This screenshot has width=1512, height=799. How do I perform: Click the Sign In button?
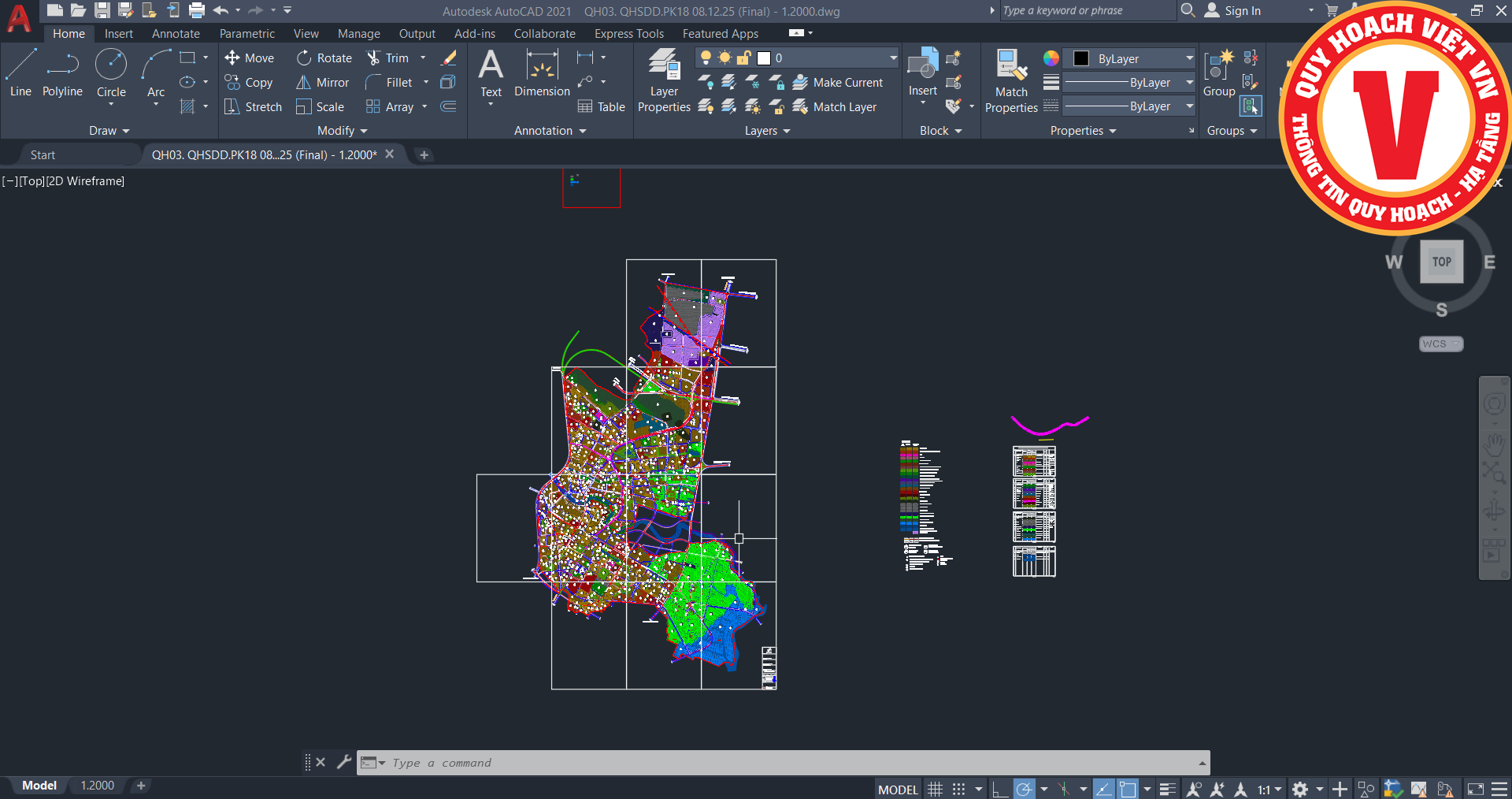click(x=1242, y=11)
